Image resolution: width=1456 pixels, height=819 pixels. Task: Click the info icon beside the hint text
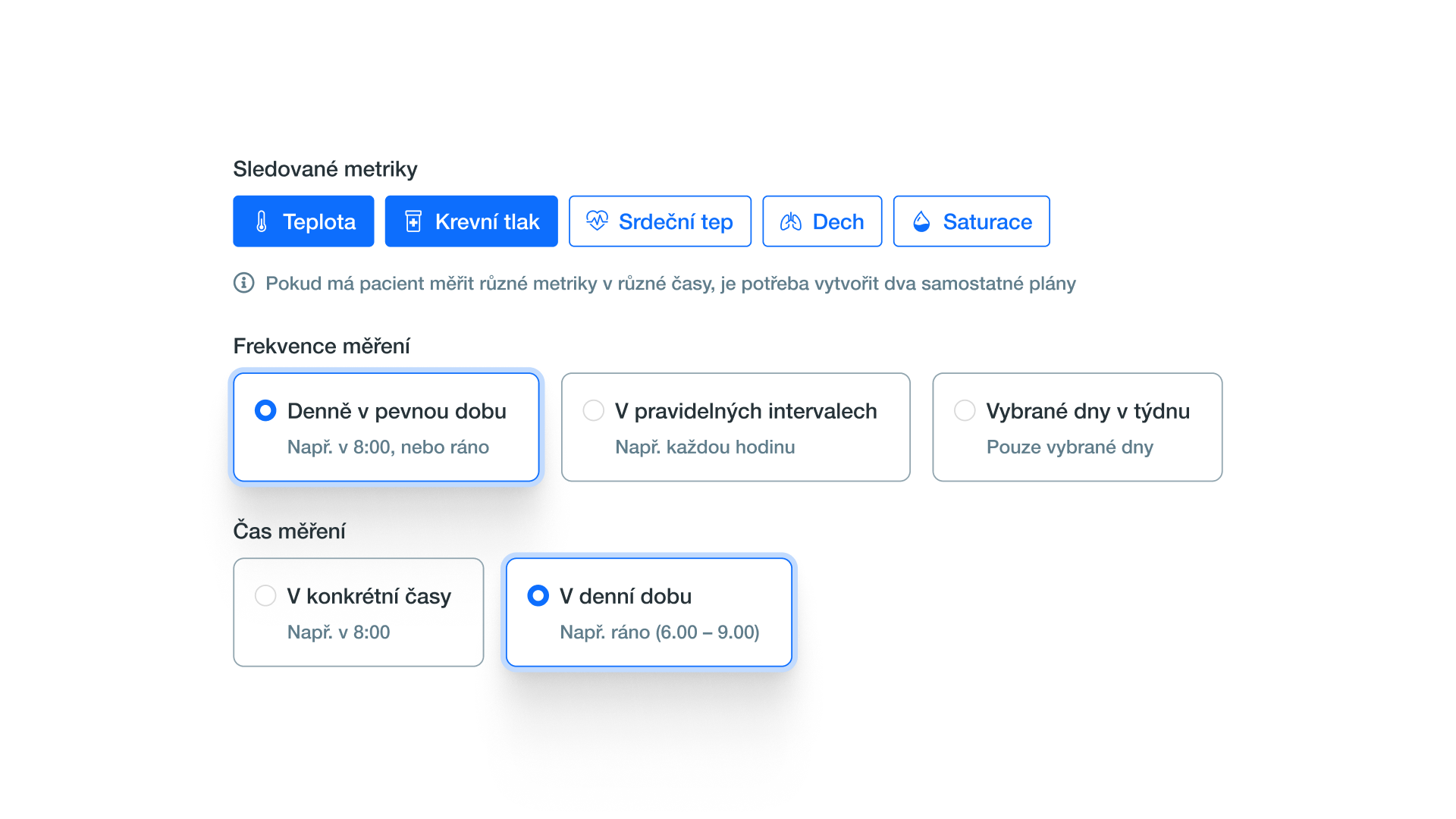click(243, 283)
